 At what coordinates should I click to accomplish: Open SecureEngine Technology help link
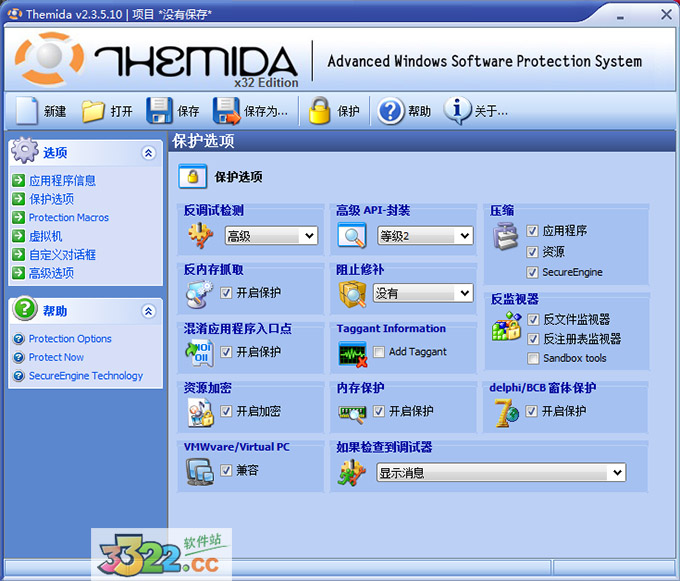pos(85,376)
